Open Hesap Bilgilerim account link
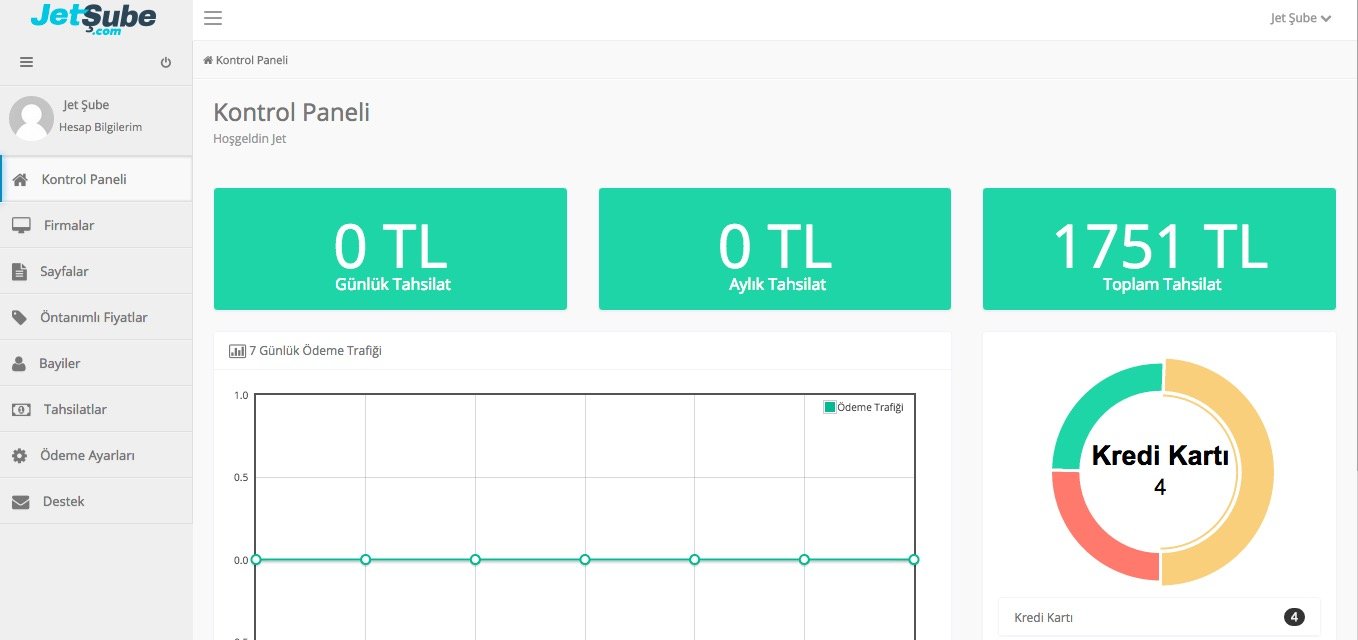The height and width of the screenshot is (640, 1358). [100, 127]
